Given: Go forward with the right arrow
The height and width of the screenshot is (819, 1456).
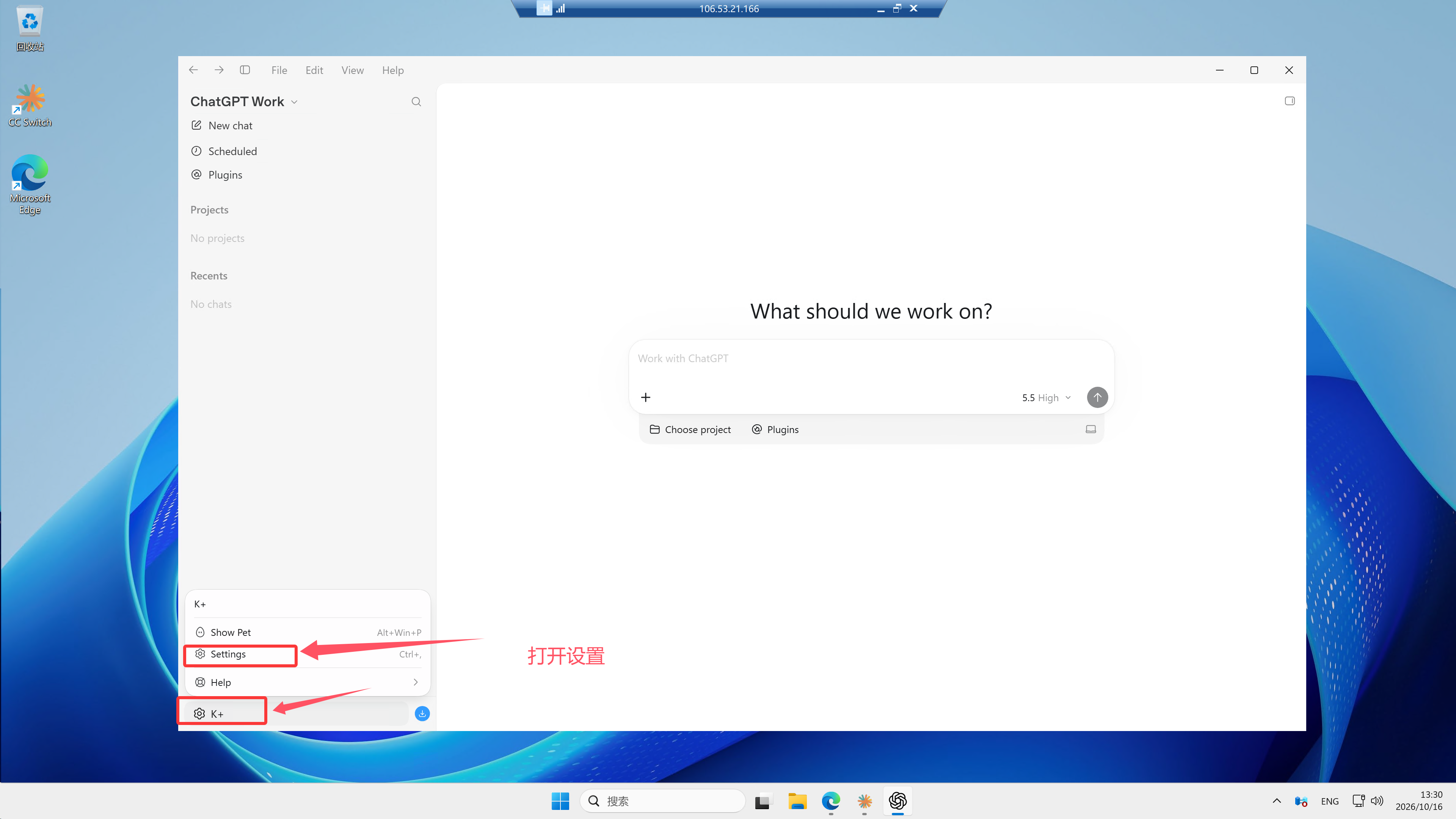Looking at the screenshot, I should click(x=219, y=70).
